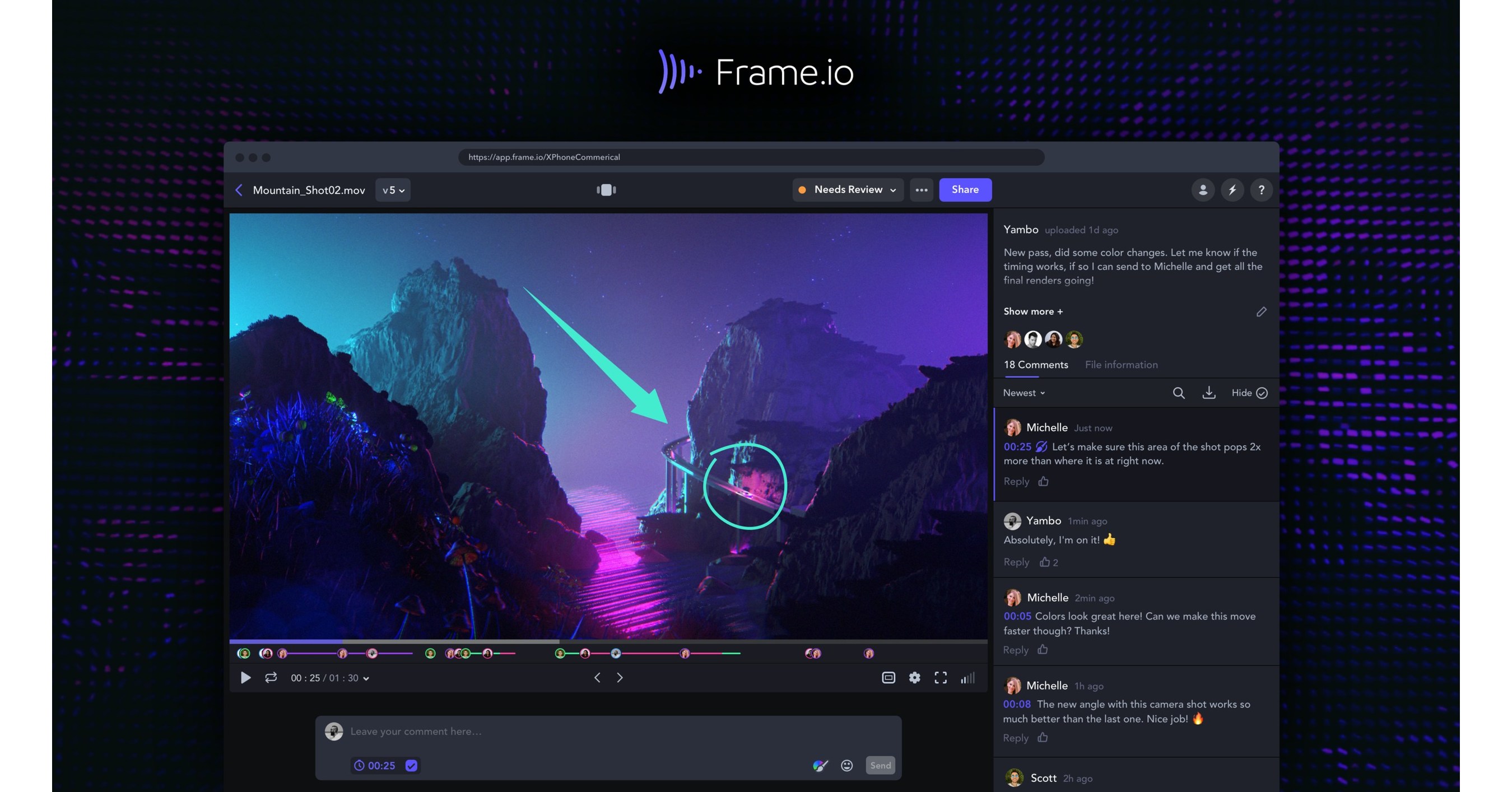Screen dimensions: 1512x792
Task: Open the v5 version dropdown
Action: coord(392,189)
